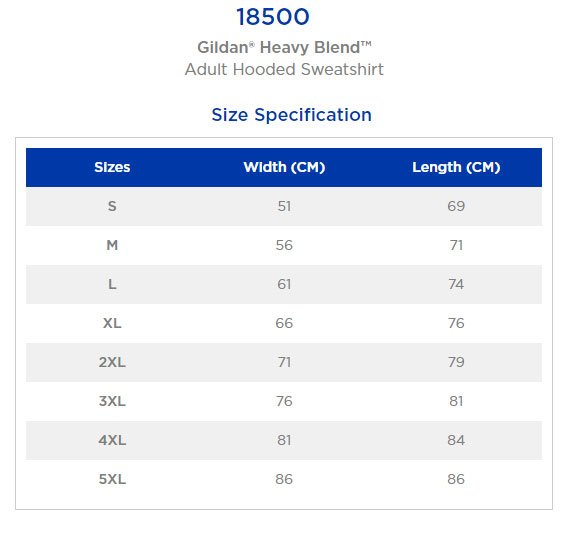568x534 pixels.
Task: Click the 3XL size row label
Action: pyautogui.click(x=112, y=401)
